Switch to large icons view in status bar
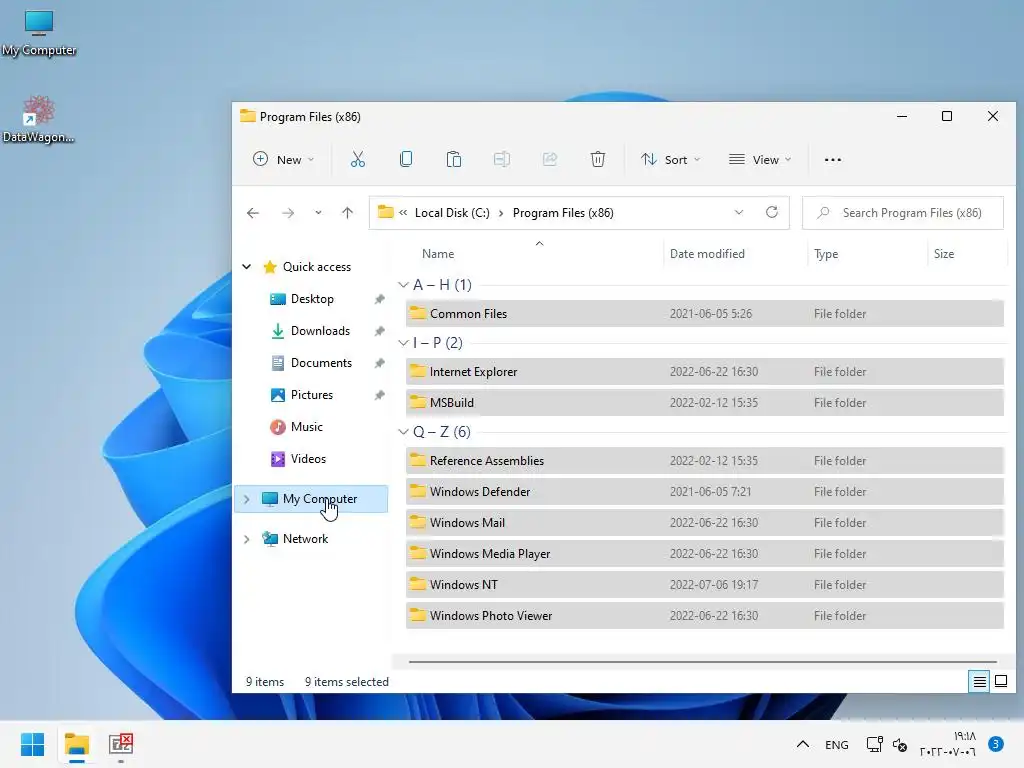 (1000, 682)
